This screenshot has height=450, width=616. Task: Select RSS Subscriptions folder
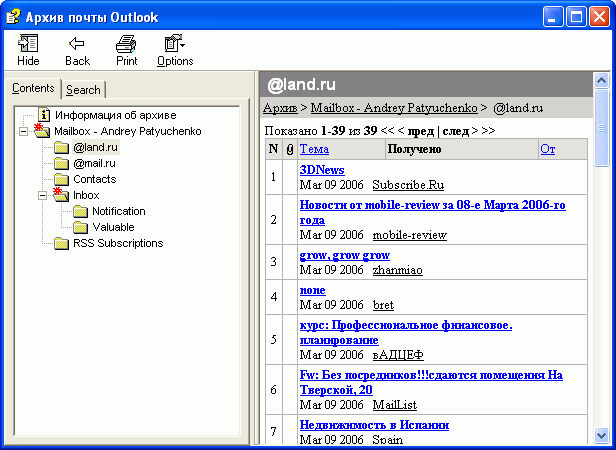coord(117,243)
